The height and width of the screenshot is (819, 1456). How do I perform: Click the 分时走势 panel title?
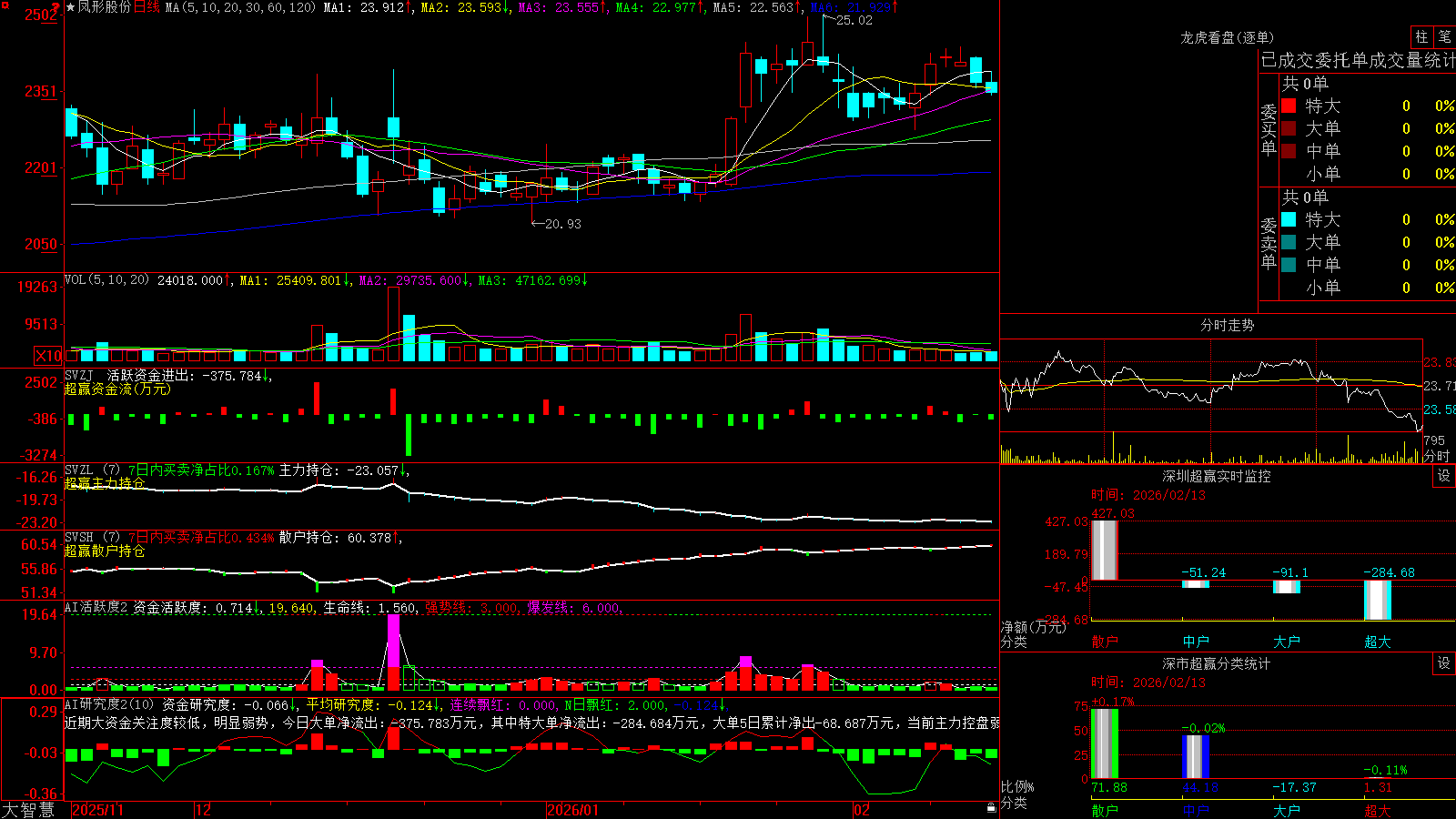click(x=1227, y=325)
